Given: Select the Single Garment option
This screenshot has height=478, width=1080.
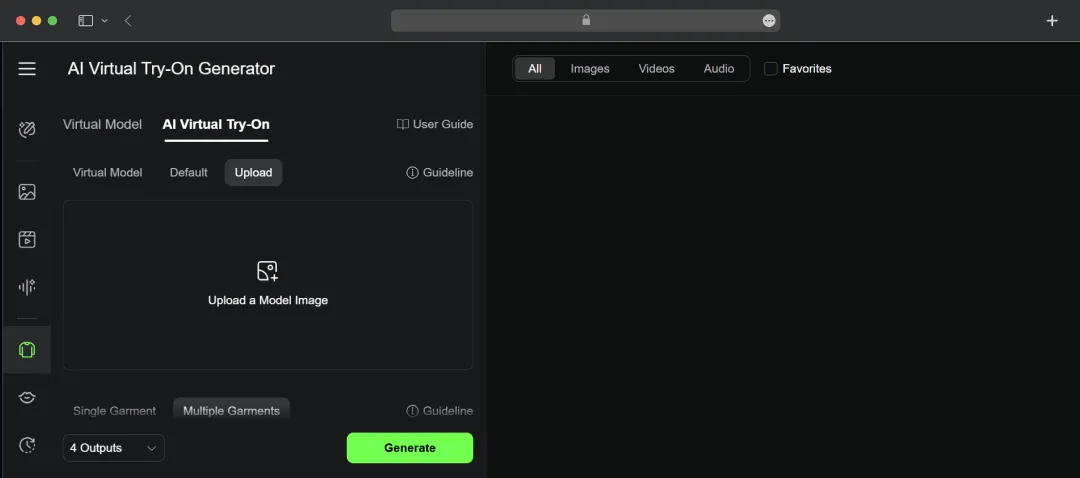Looking at the screenshot, I should 114,411.
